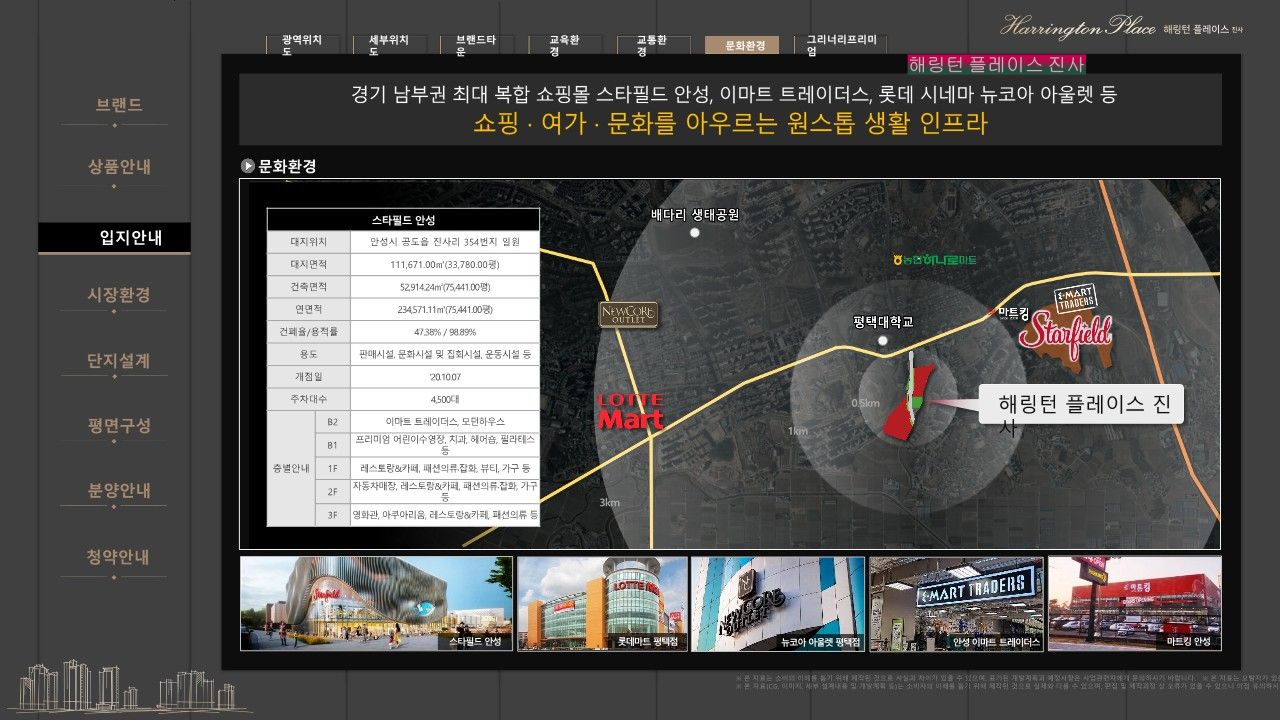Viewport: 1280px width, 720px height.
Task: Click the 배다리 생태공원 map marker
Action: (694, 232)
